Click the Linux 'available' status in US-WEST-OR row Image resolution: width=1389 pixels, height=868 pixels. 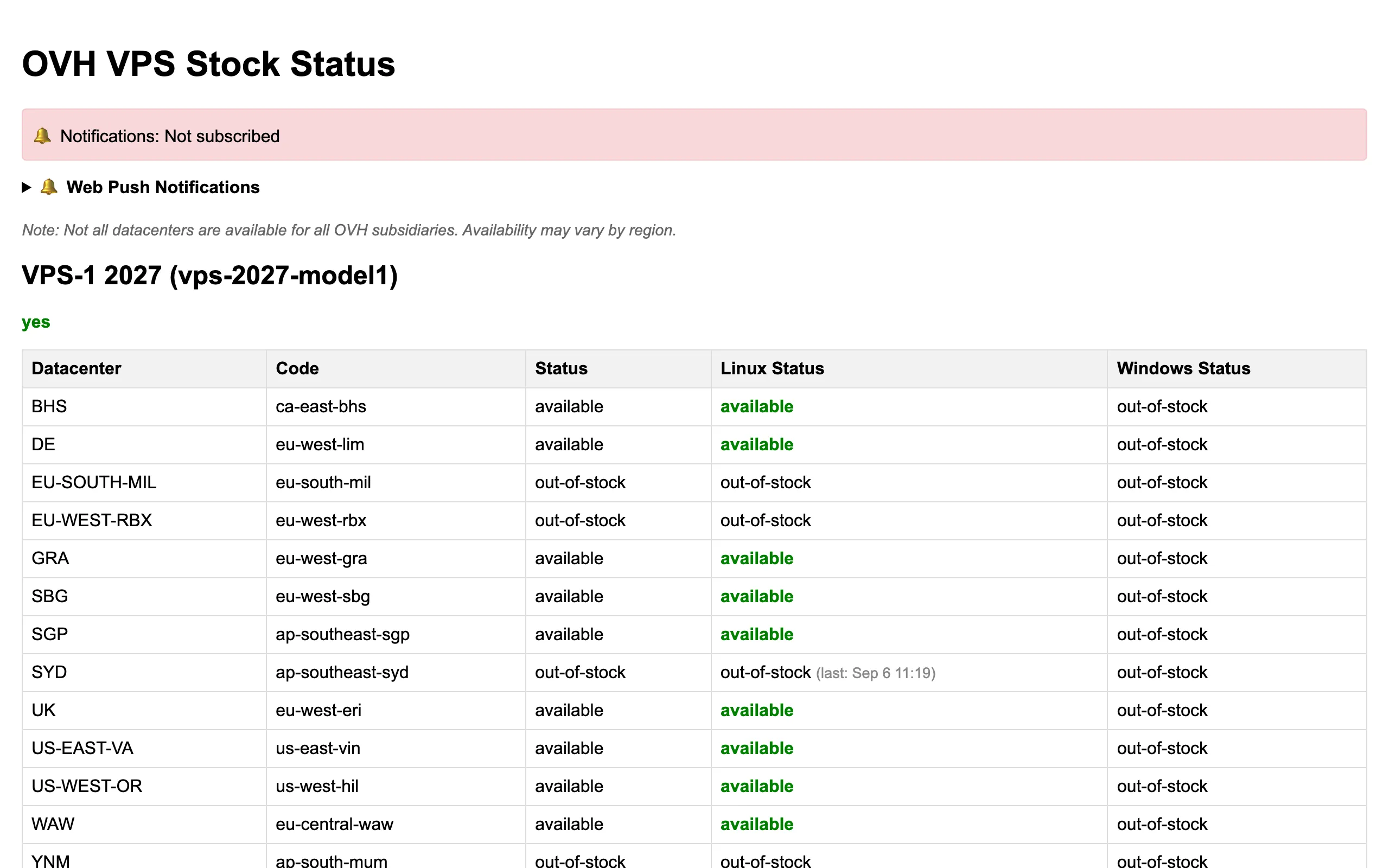point(756,786)
